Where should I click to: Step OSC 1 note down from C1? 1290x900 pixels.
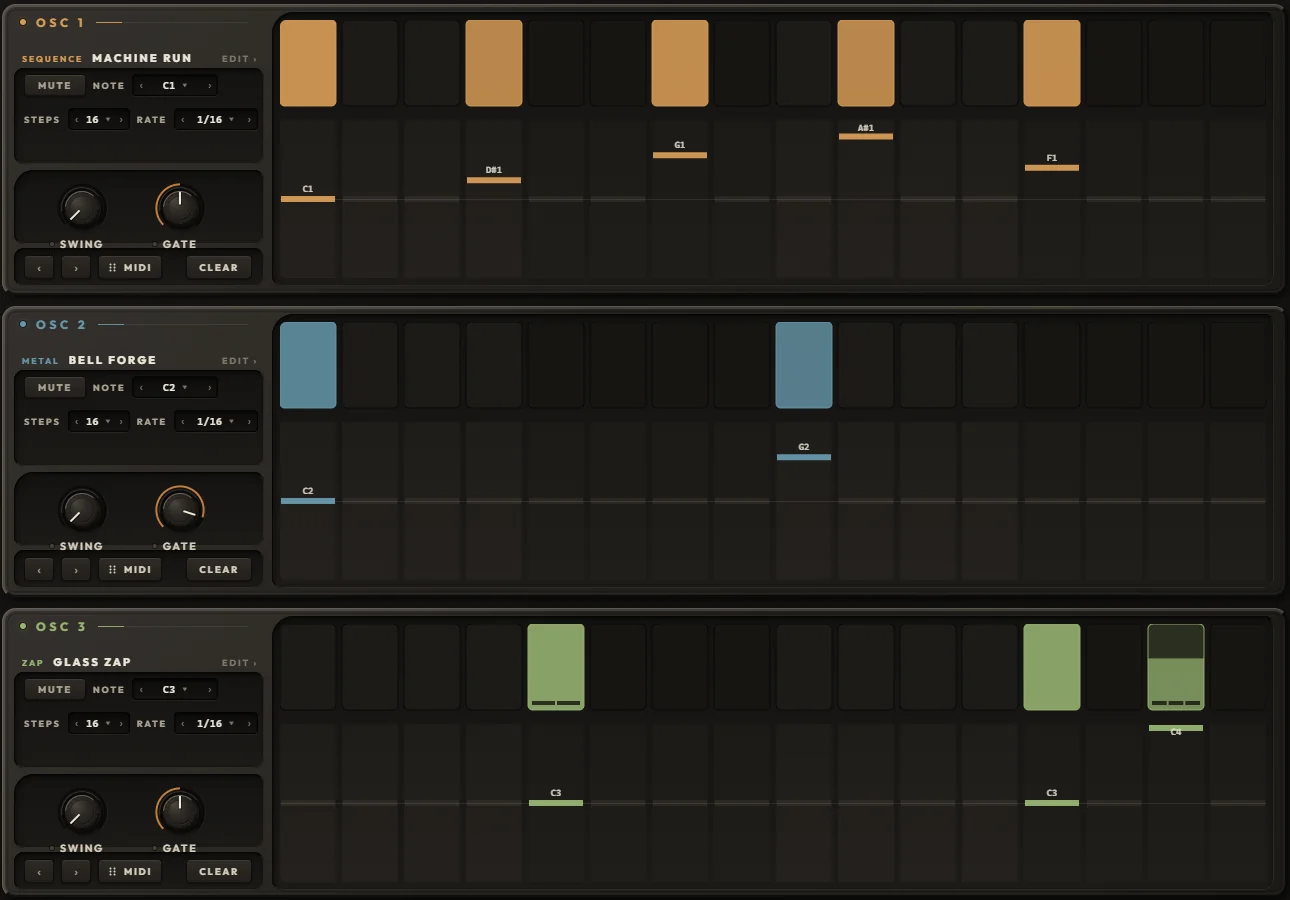point(141,86)
